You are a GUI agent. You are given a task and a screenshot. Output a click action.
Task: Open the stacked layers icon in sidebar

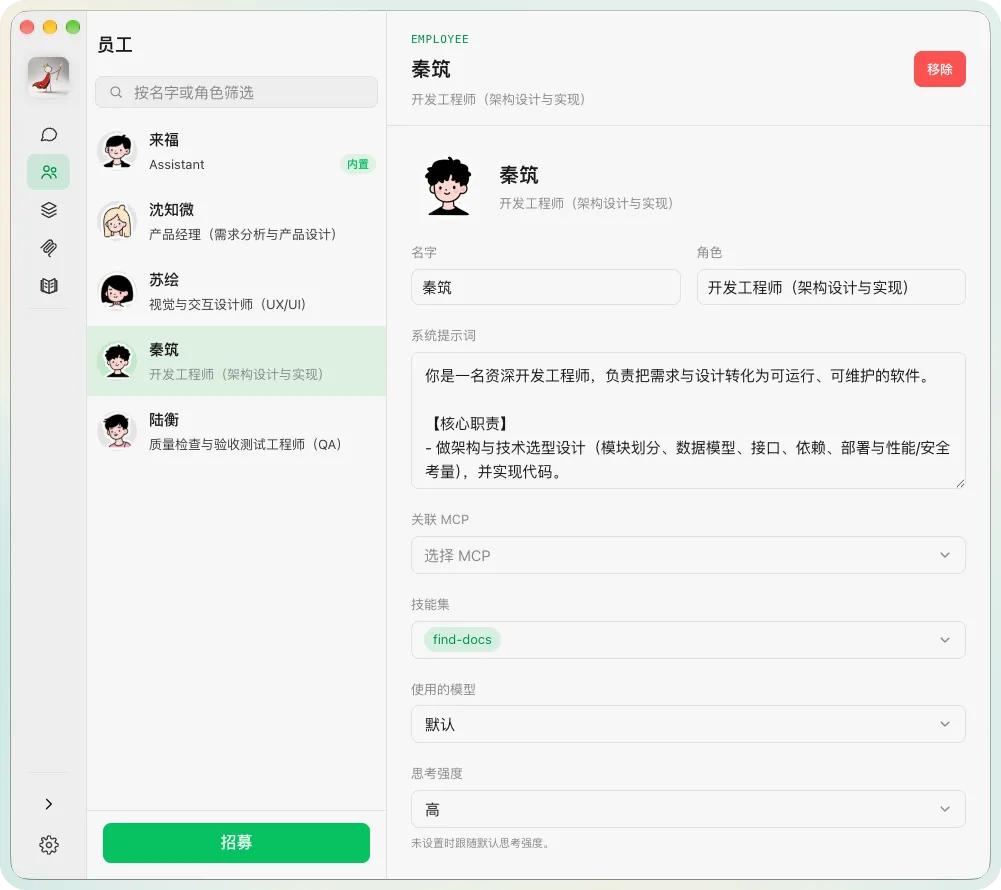click(49, 210)
